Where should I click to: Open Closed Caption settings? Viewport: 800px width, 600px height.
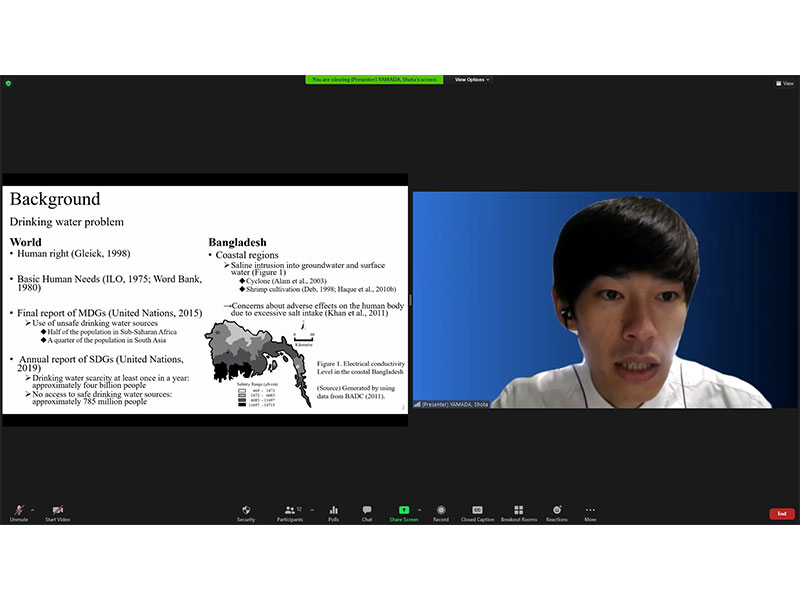[x=477, y=512]
